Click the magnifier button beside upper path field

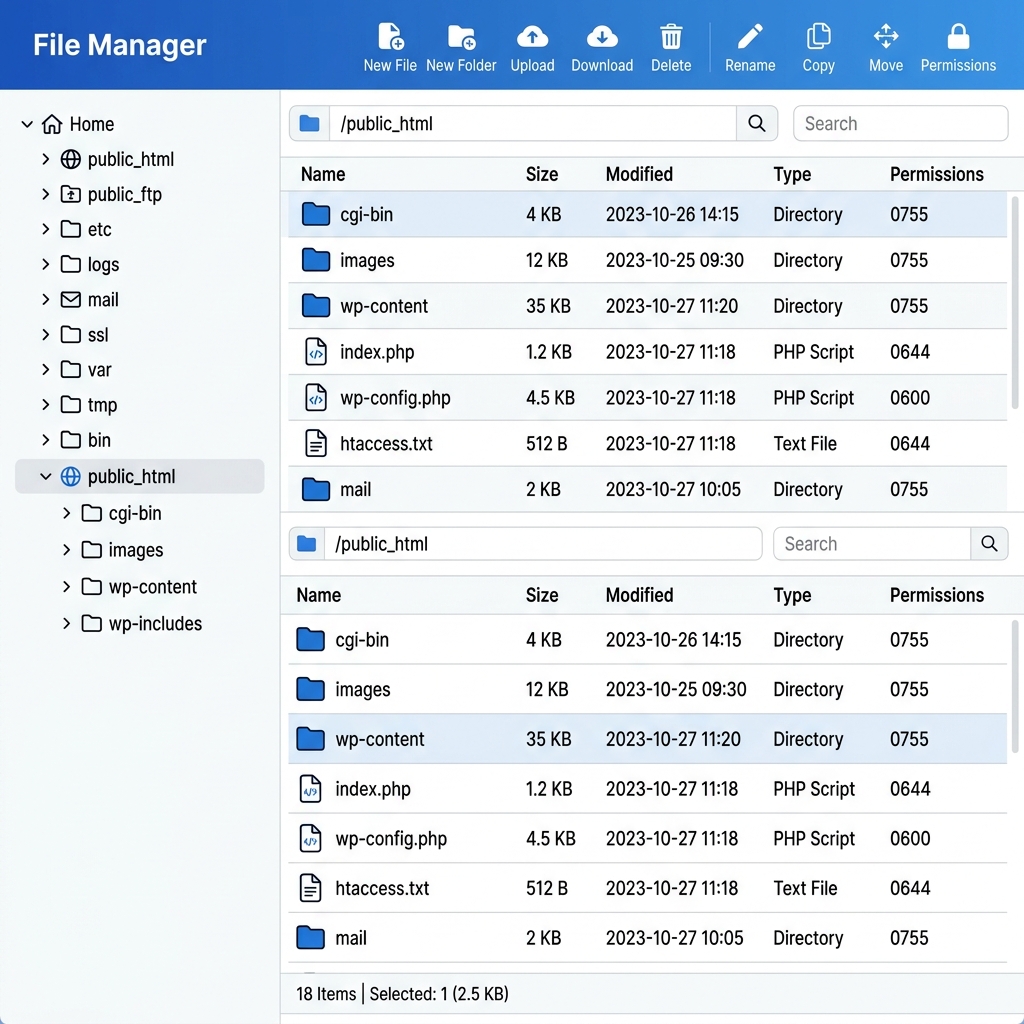click(x=756, y=123)
